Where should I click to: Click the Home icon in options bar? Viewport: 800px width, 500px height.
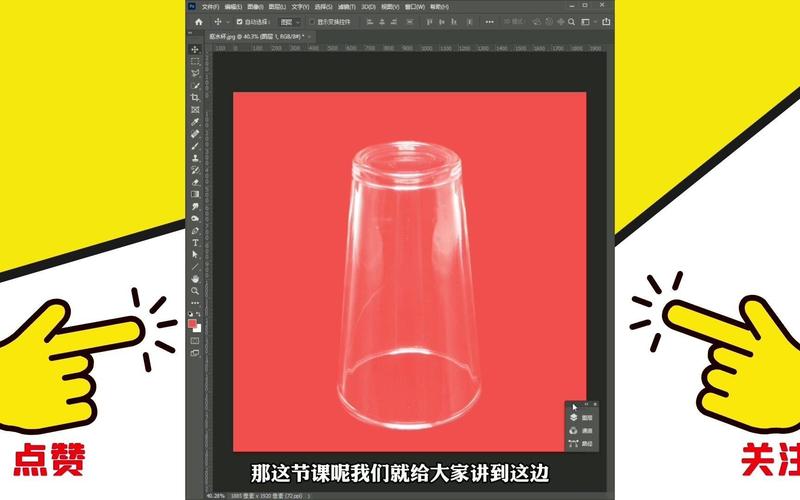198,21
